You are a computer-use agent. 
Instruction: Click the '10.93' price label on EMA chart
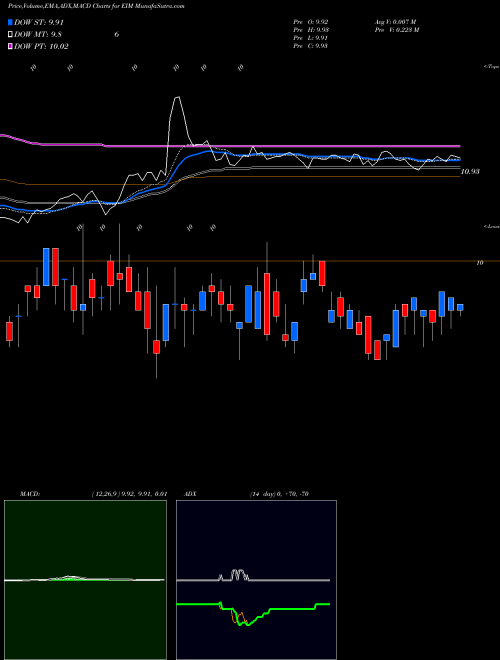pyautogui.click(x=470, y=171)
